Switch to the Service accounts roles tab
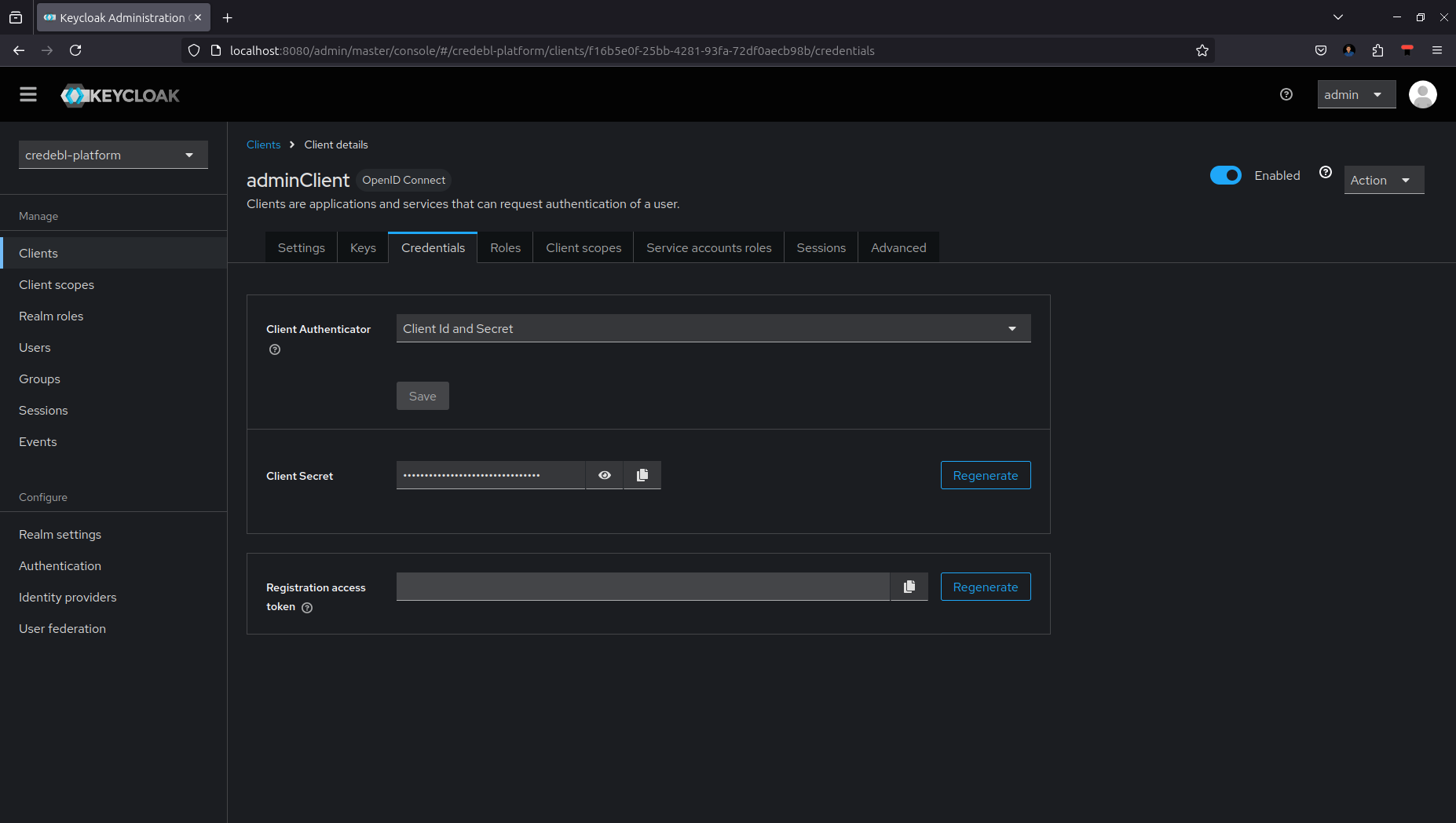1456x823 pixels. (708, 248)
